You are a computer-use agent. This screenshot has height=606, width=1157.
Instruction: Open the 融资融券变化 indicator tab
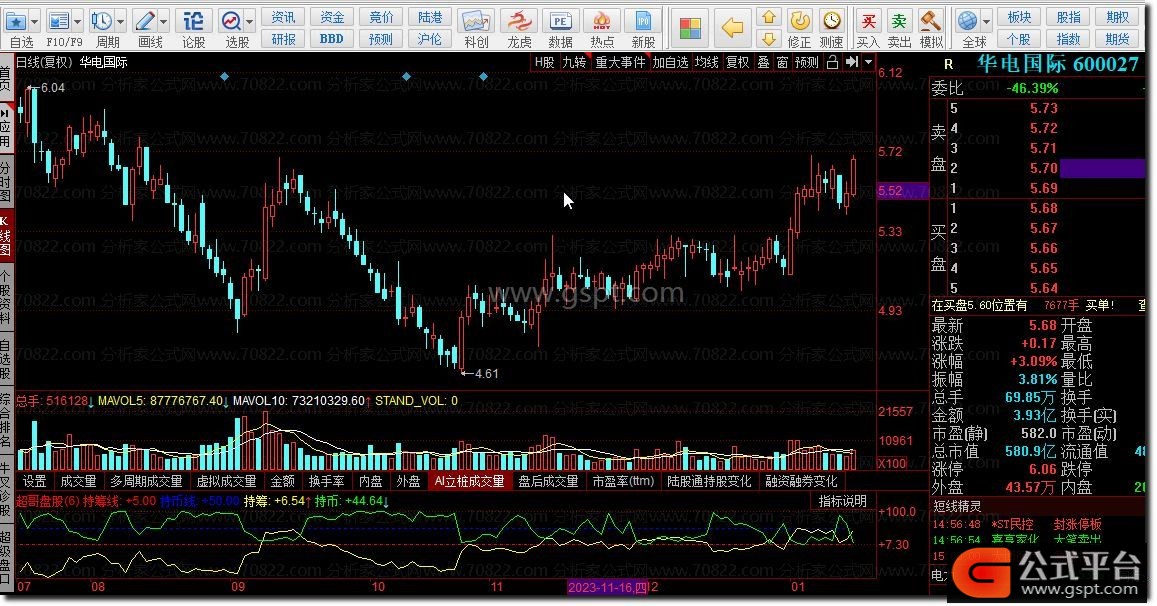click(x=801, y=481)
